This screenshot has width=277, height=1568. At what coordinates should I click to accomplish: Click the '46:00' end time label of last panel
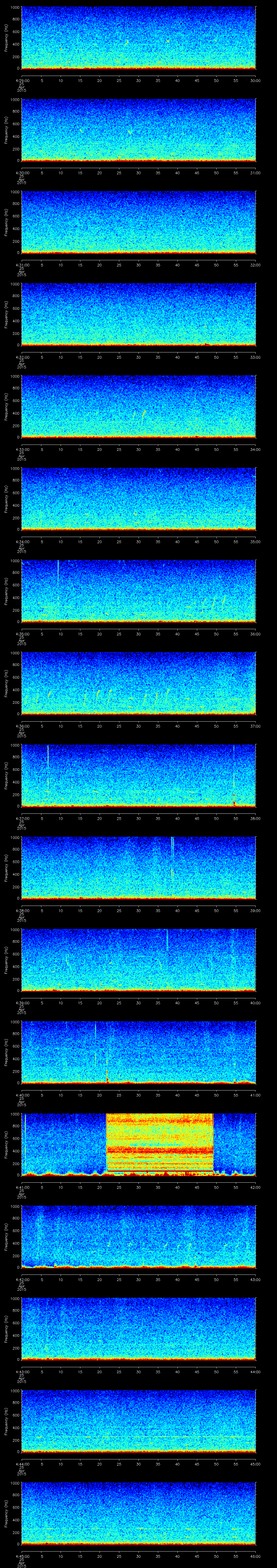(x=255, y=1556)
